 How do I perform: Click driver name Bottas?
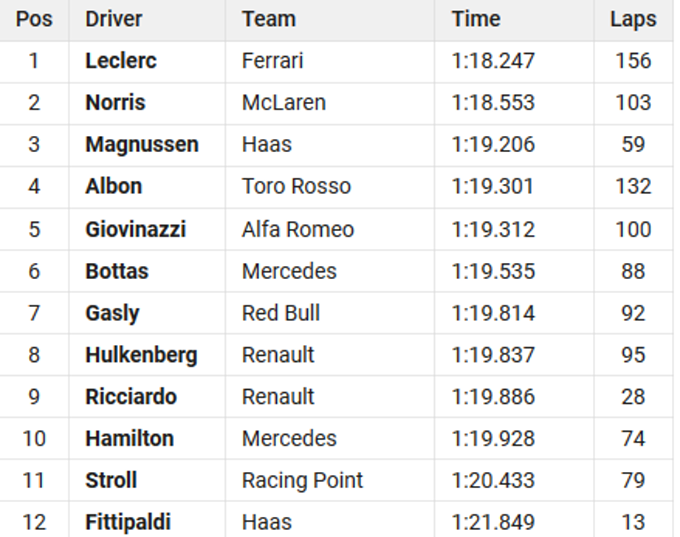click(x=117, y=271)
